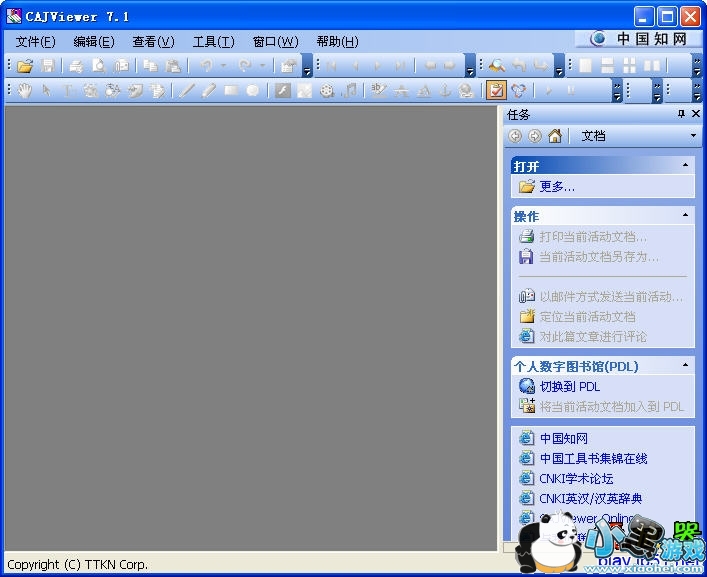
Task: Collapse the 个人数字图书馆(PDL) section
Action: [685, 365]
